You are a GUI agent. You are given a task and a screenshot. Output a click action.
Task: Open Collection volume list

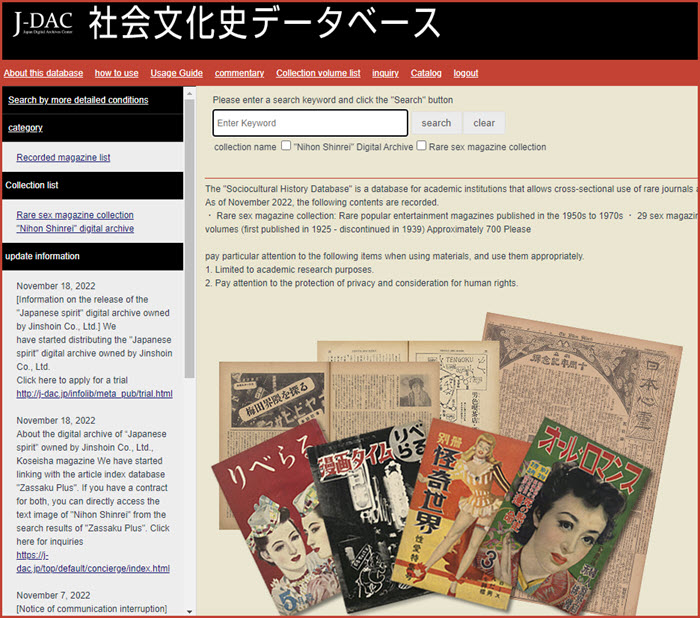[318, 73]
